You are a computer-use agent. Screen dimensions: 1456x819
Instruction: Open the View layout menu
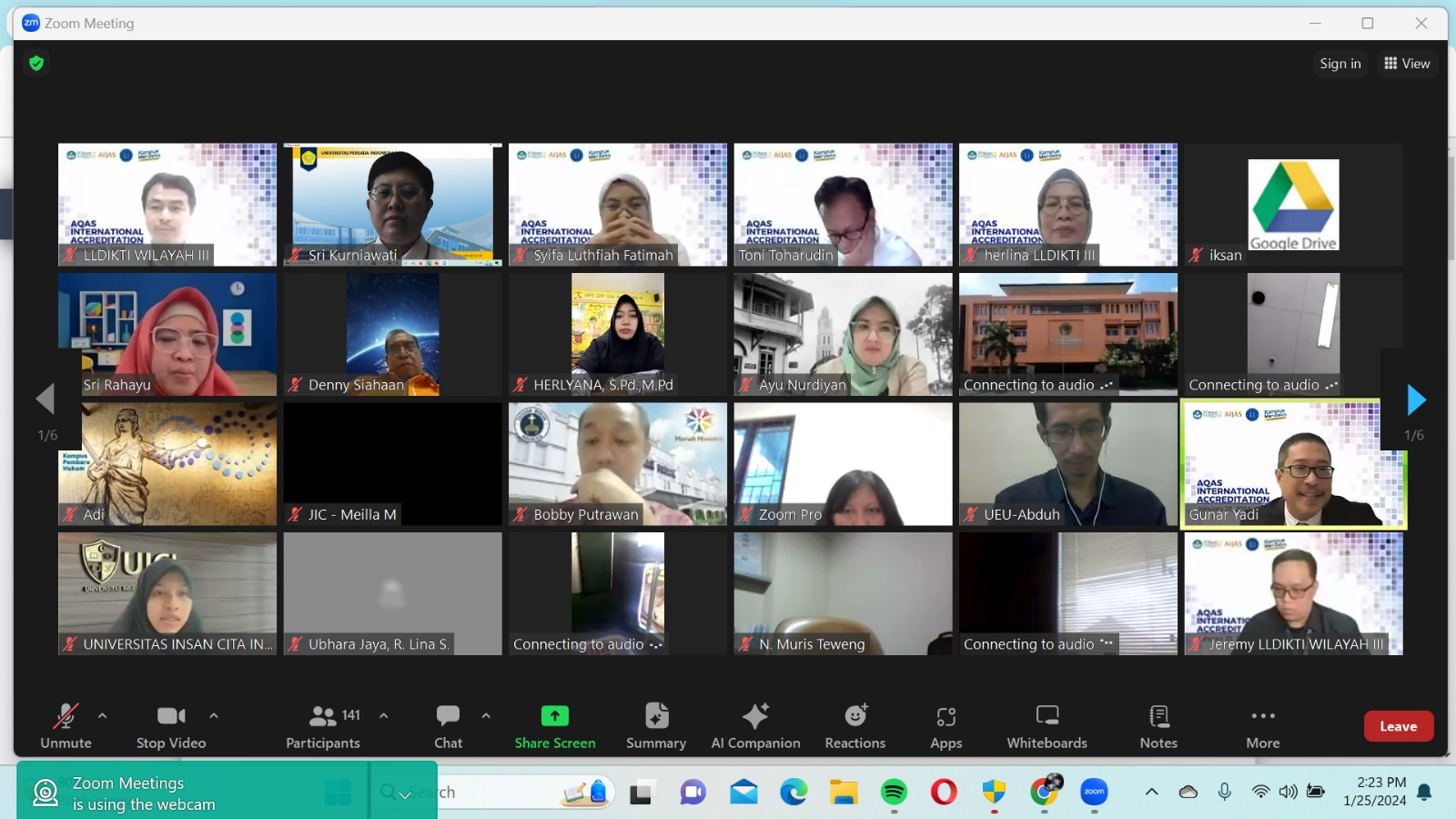pyautogui.click(x=1407, y=64)
